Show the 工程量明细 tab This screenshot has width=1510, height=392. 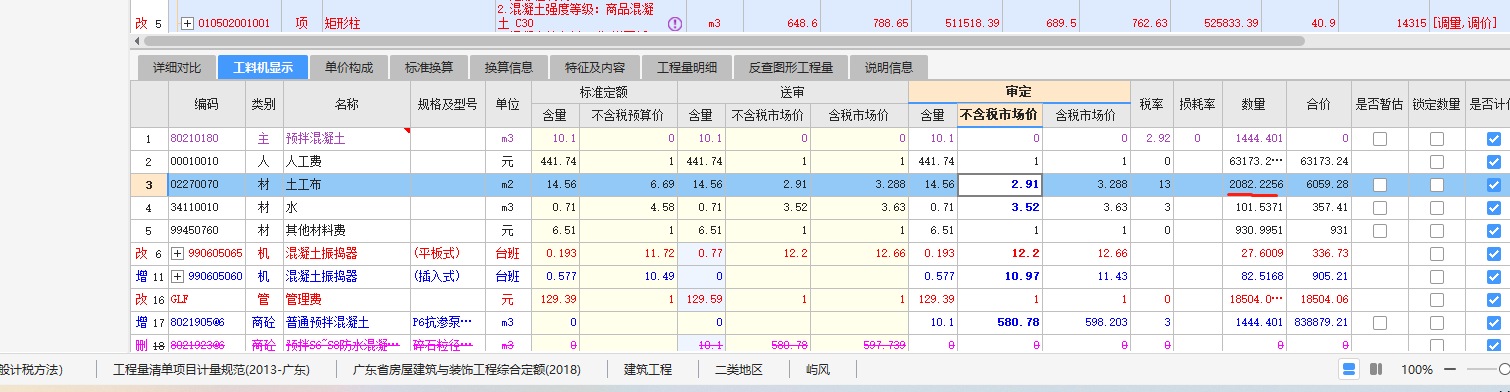[687, 68]
